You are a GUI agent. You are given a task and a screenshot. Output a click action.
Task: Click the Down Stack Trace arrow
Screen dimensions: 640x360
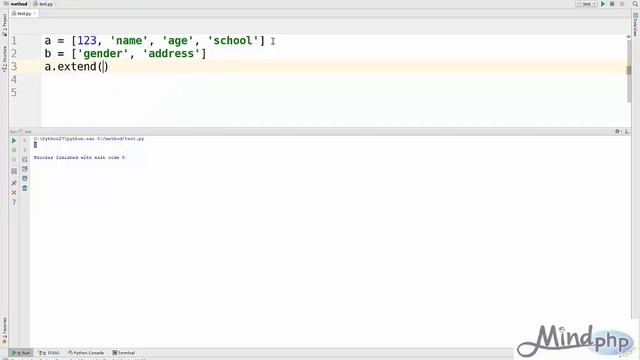coord(24,150)
